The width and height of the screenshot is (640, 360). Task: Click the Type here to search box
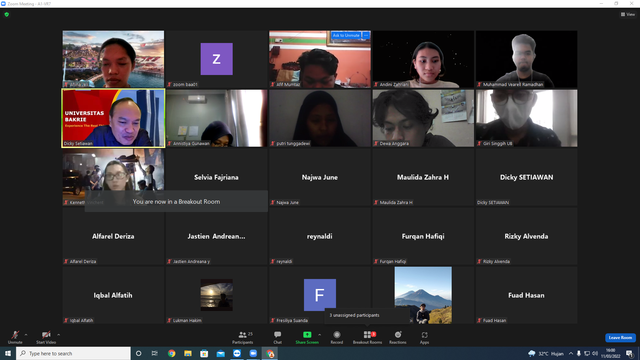point(73,353)
